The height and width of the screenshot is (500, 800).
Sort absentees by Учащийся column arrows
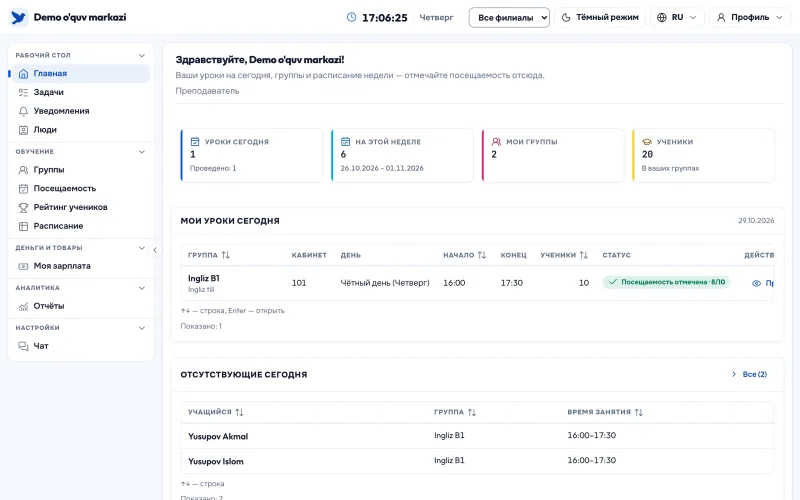tap(239, 412)
